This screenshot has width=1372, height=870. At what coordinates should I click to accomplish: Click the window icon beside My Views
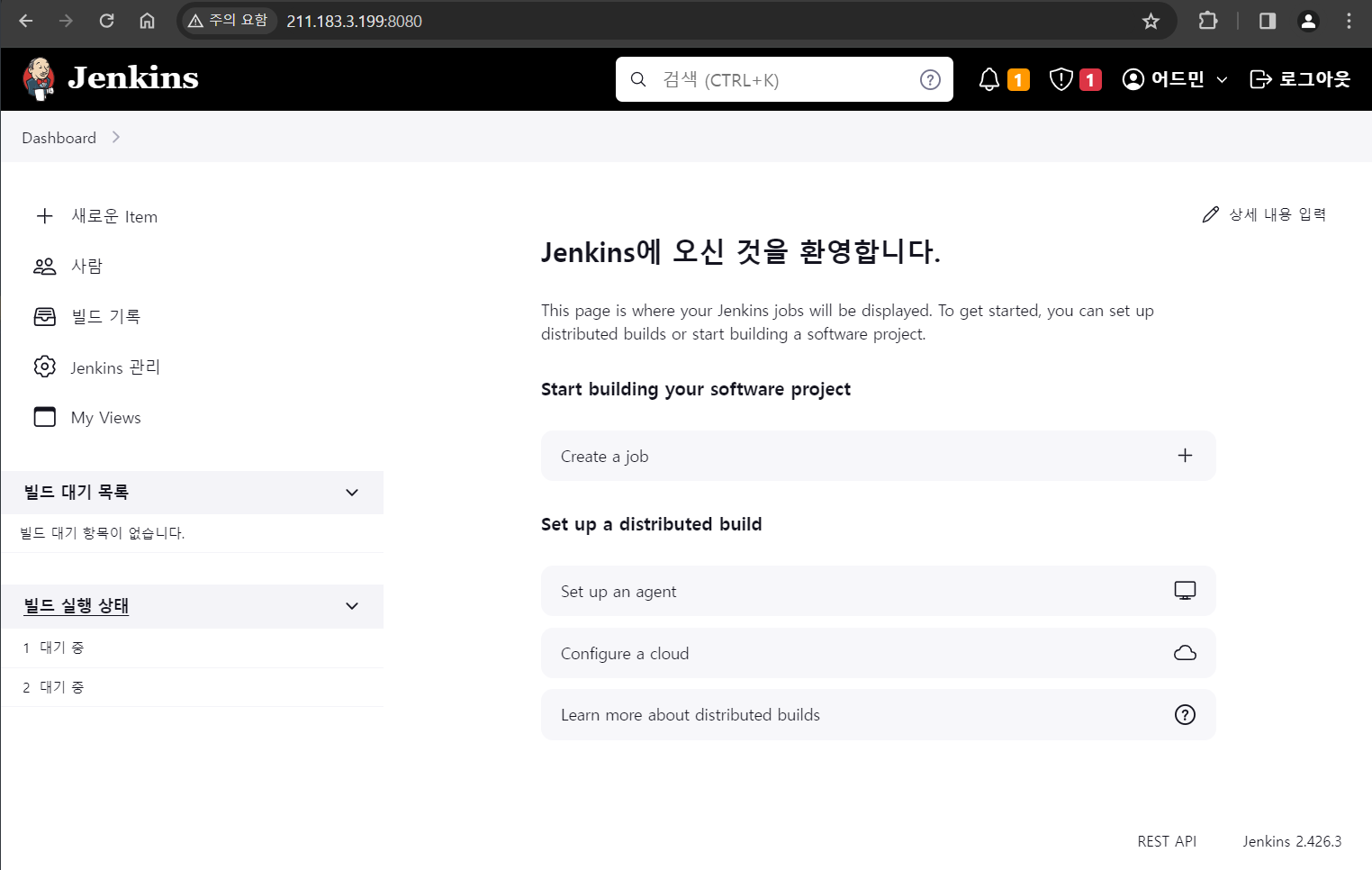tap(45, 417)
